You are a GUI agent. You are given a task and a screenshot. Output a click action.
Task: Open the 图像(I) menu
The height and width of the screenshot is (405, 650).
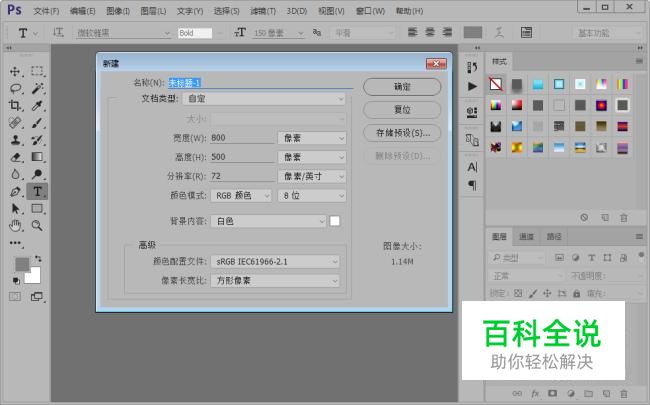coord(118,11)
